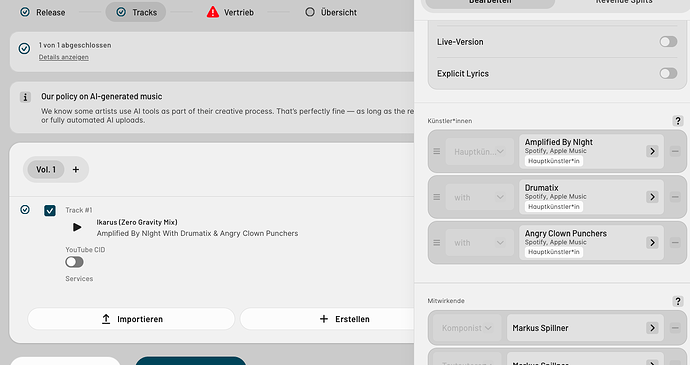690x365 pixels.
Task: Add a new volume with the plus icon
Action: click(x=76, y=170)
